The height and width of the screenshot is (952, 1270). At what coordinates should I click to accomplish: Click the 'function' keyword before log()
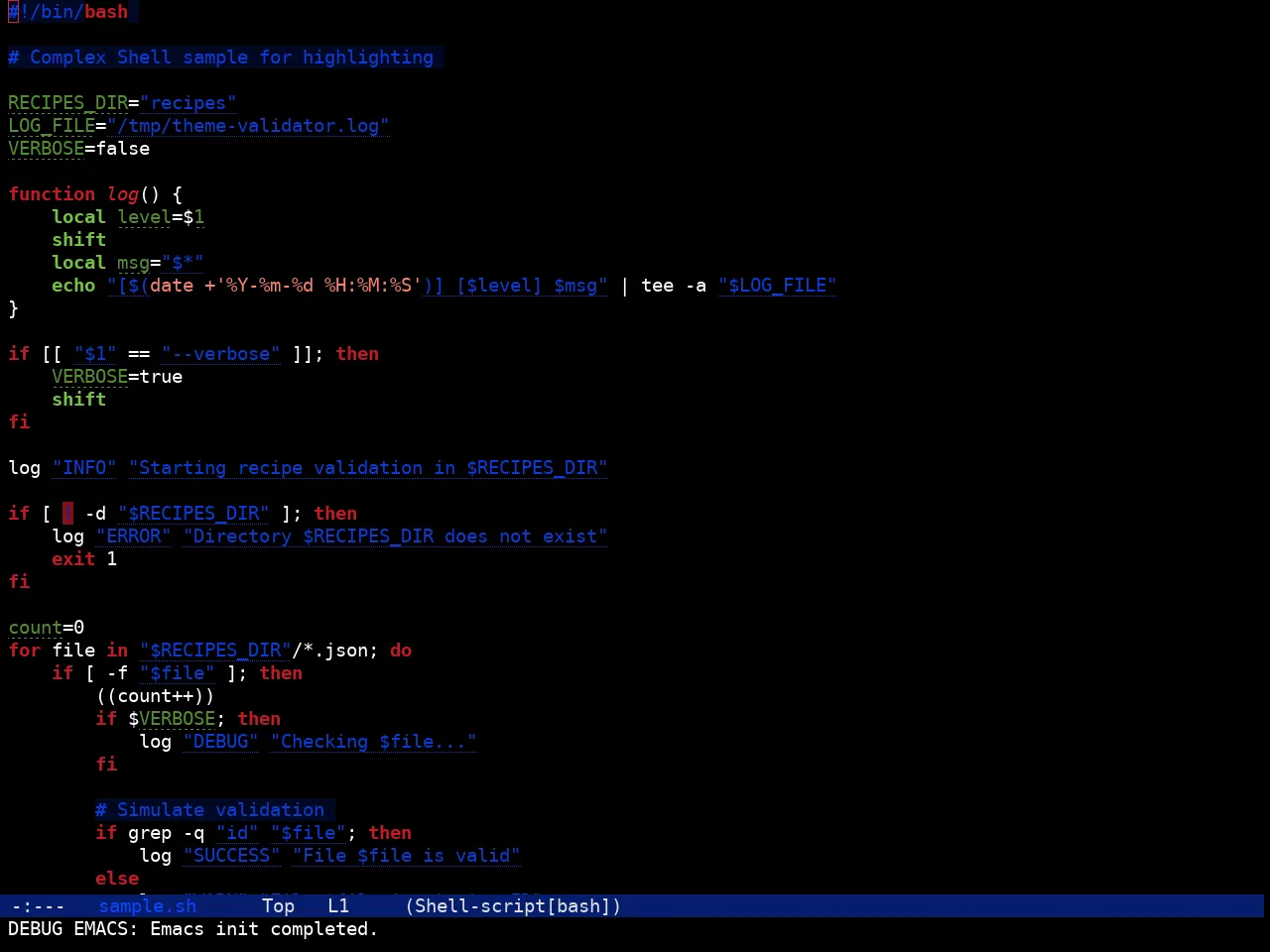52,194
